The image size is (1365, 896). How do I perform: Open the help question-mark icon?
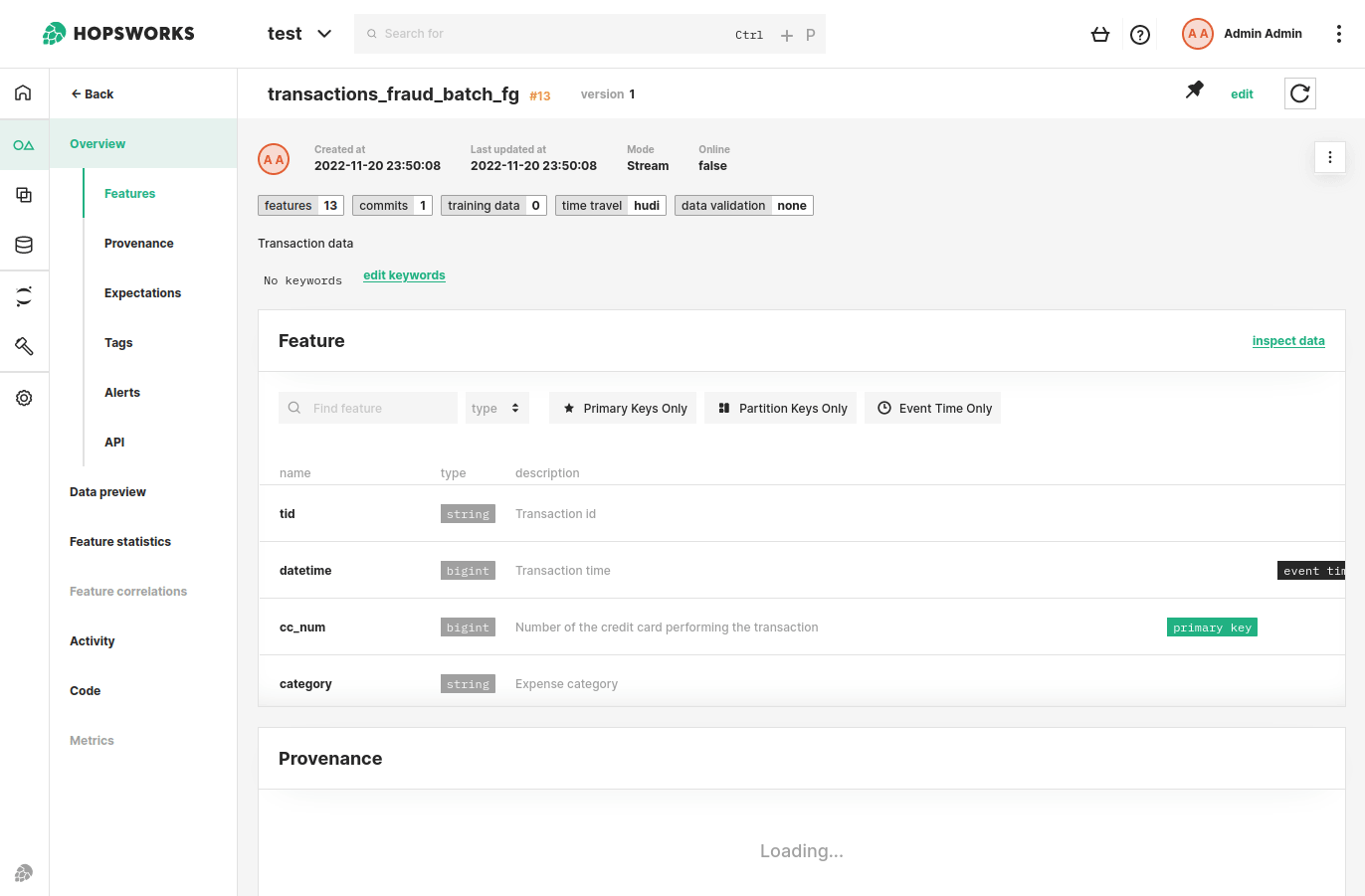pyautogui.click(x=1140, y=34)
